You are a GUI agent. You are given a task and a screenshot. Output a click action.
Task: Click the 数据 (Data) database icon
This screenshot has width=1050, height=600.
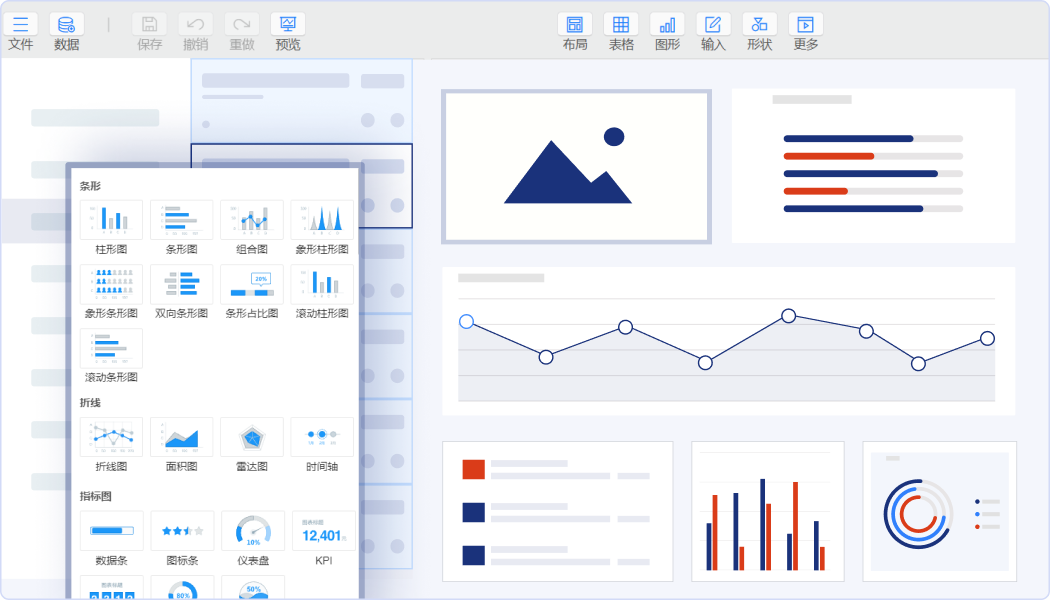pos(67,25)
